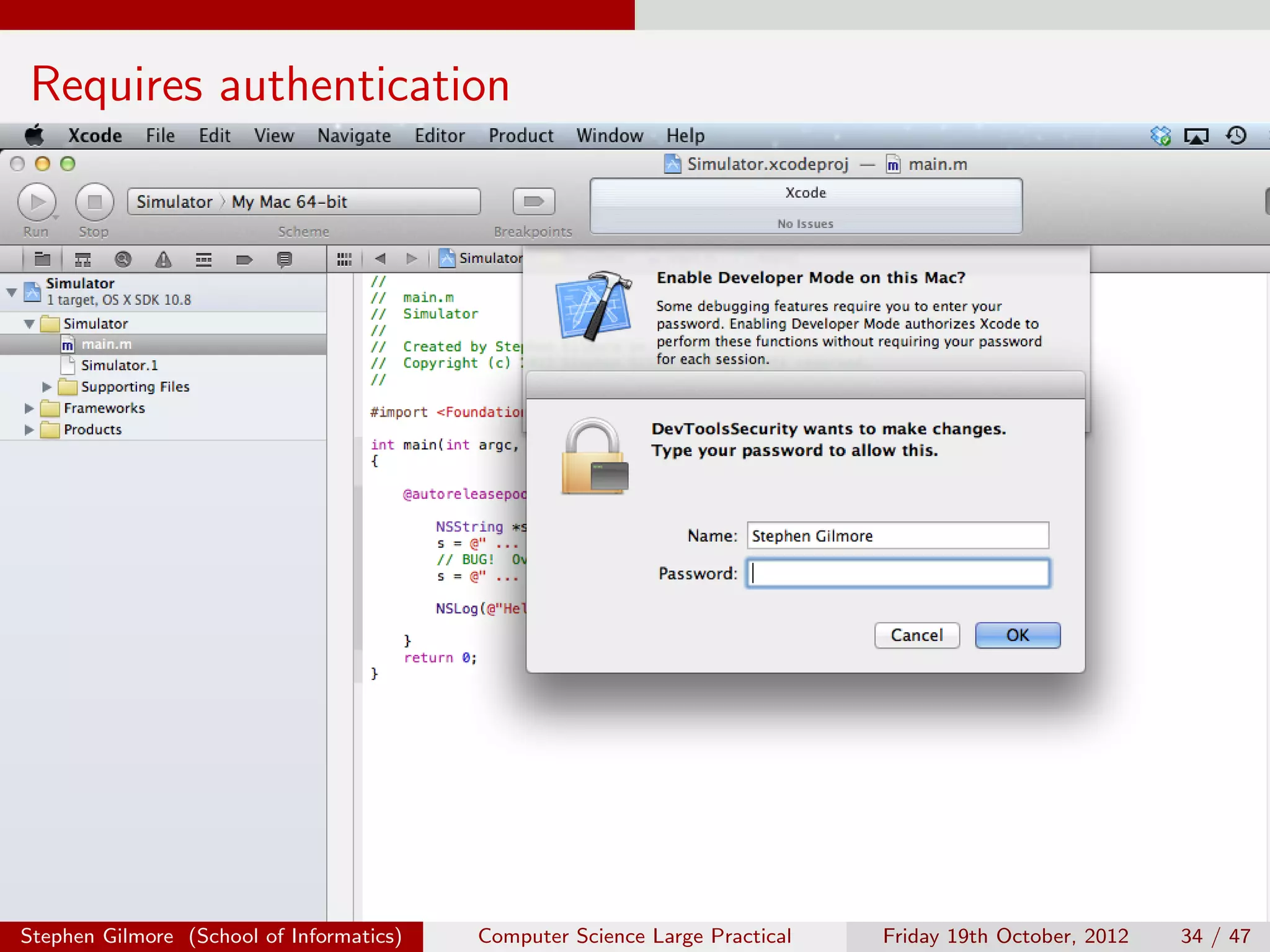Open the Apple menu
1270x952 pixels.
pyautogui.click(x=35, y=135)
